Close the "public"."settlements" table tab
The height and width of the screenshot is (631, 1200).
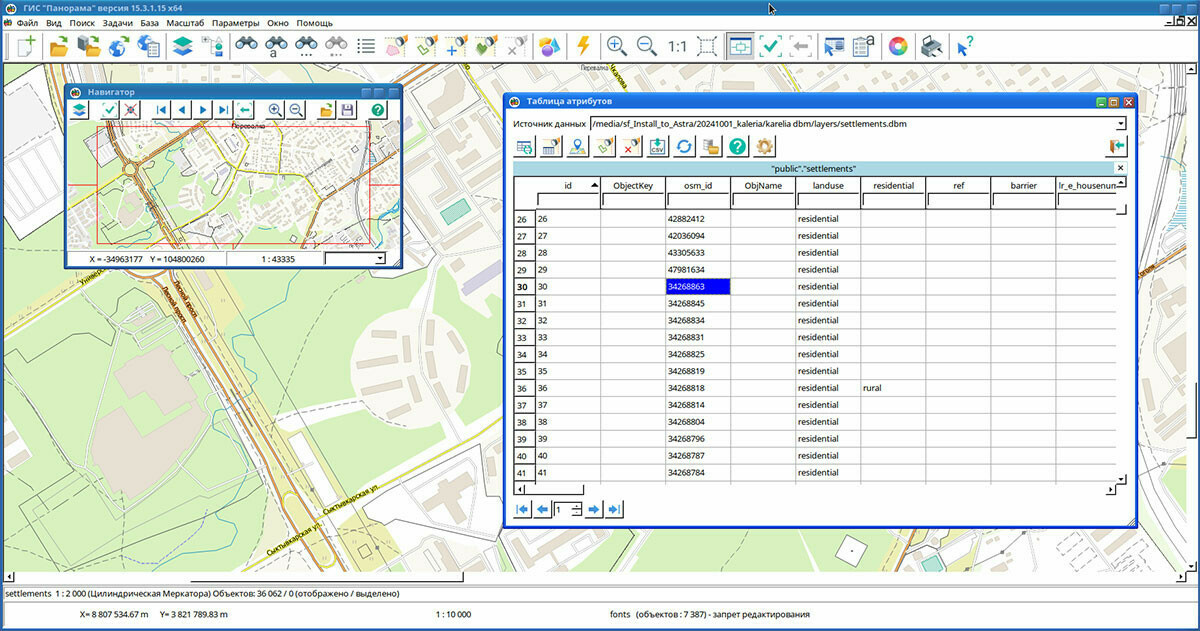1120,168
